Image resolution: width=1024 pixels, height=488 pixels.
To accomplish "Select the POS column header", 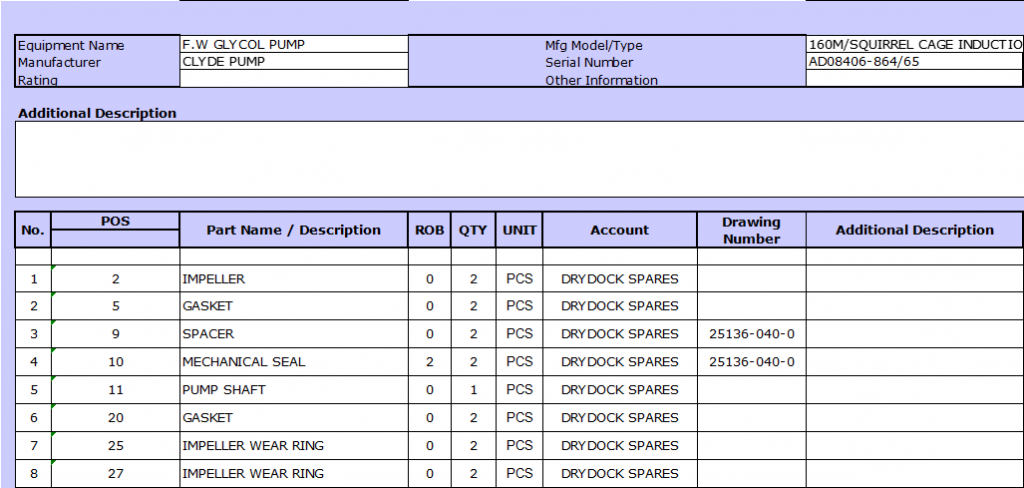I will [x=115, y=221].
